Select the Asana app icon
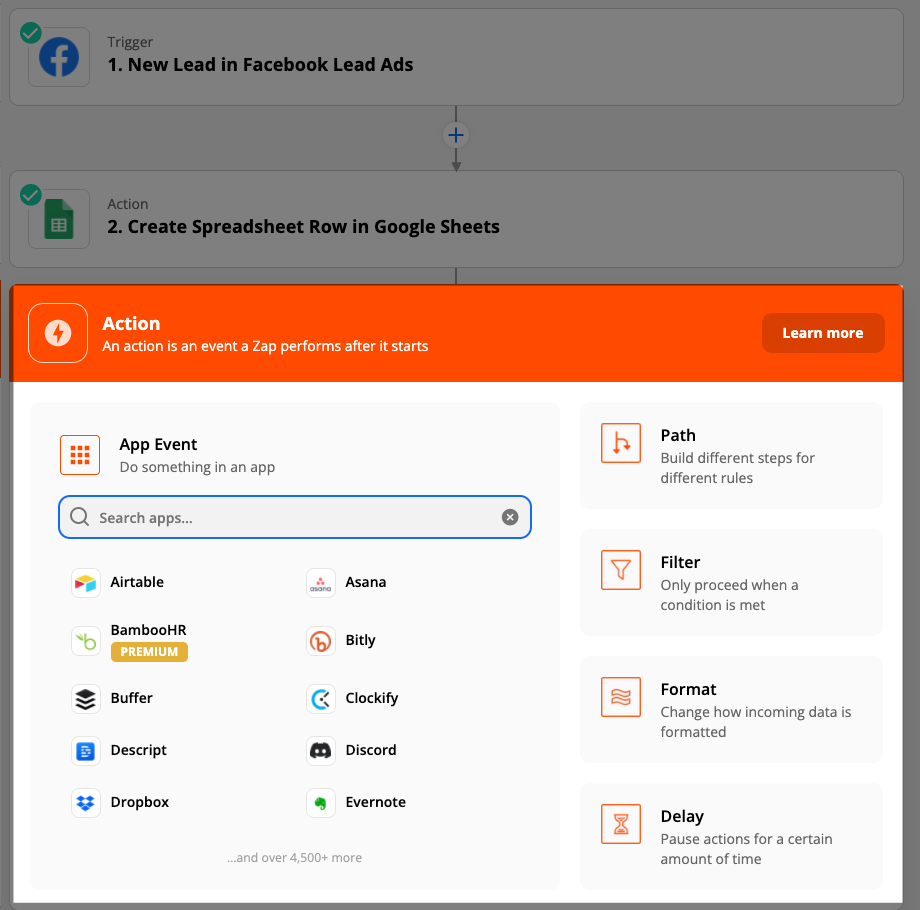Viewport: 920px width, 910px height. [x=321, y=583]
